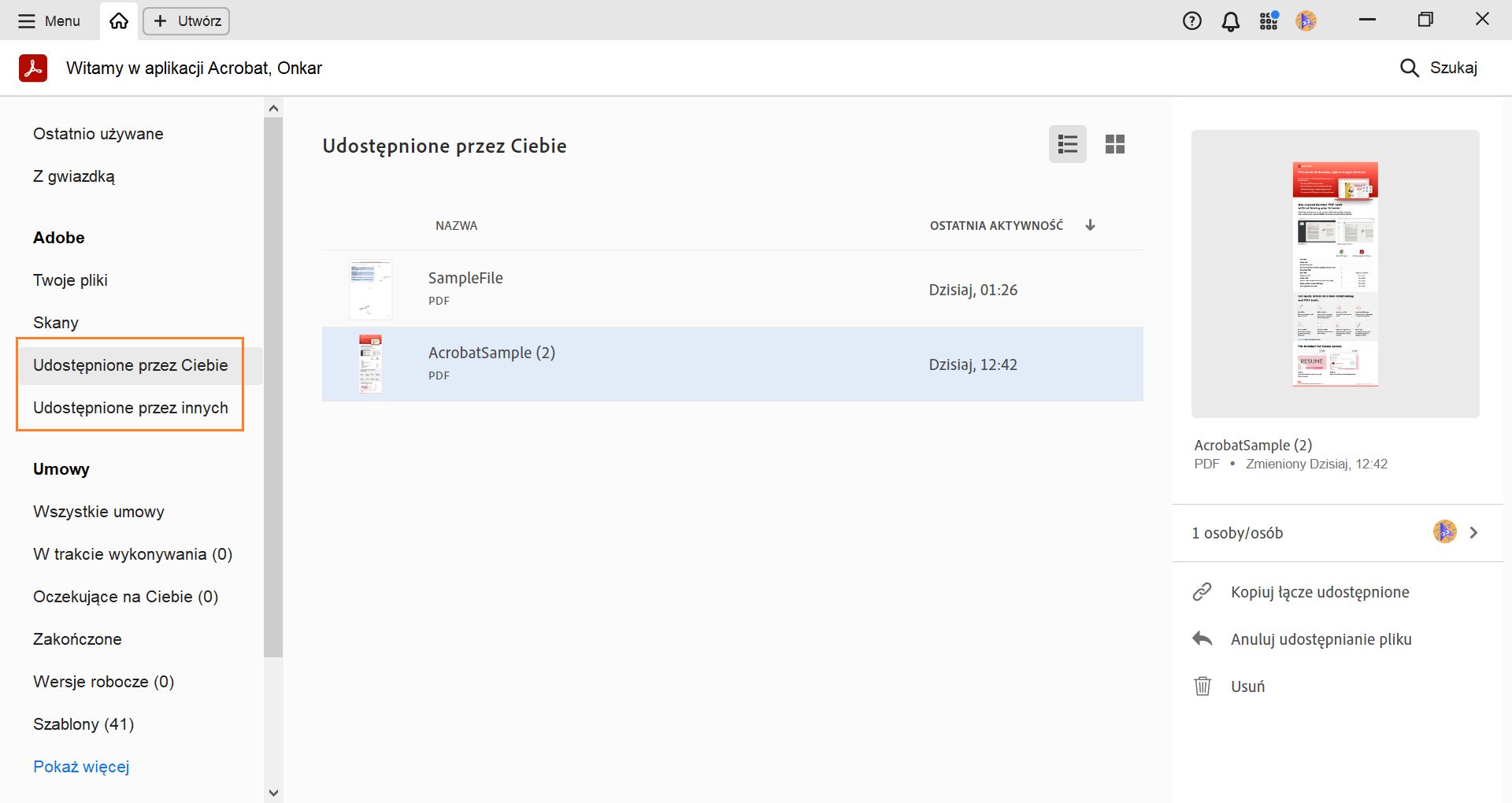Click Anuluj udostępnianie pliku
Viewport: 1512px width, 803px height.
pos(1321,639)
